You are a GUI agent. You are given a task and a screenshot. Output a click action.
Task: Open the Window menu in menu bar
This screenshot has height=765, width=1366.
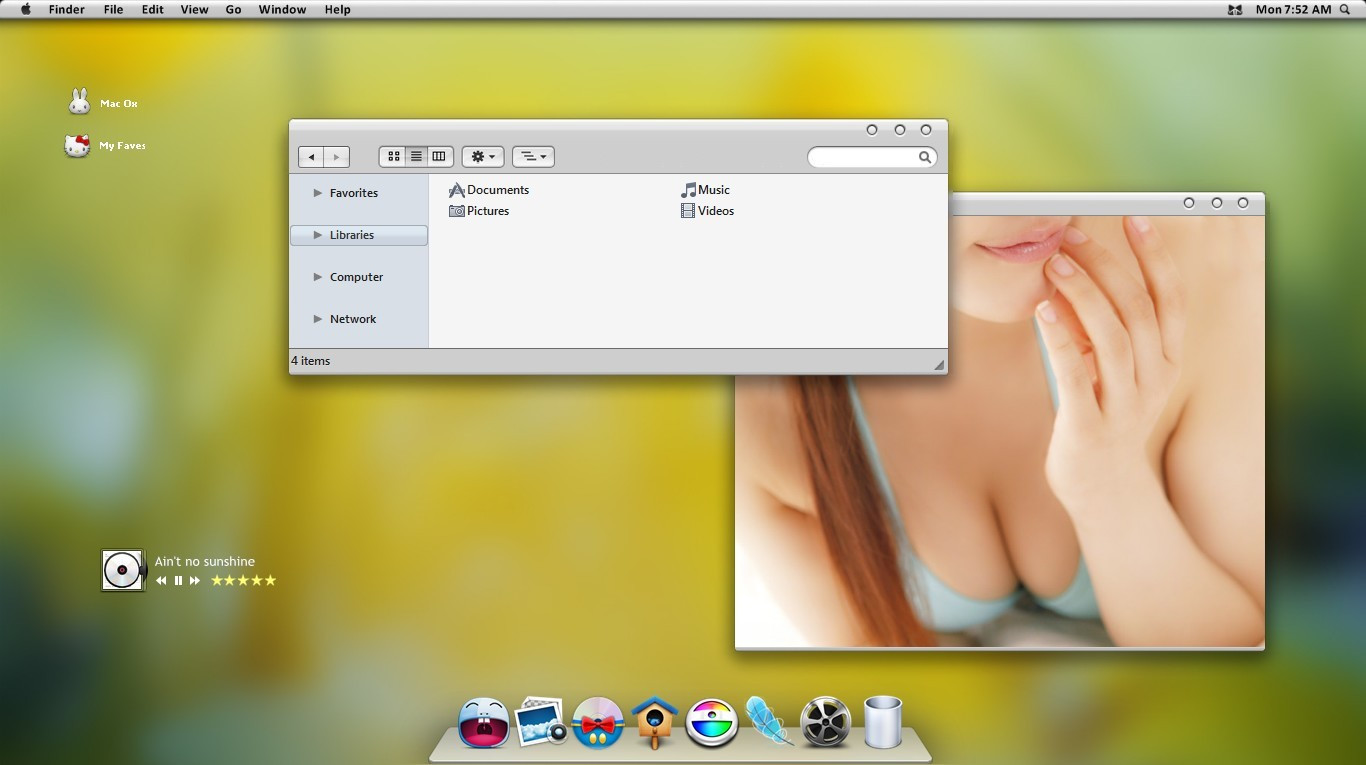tap(282, 9)
